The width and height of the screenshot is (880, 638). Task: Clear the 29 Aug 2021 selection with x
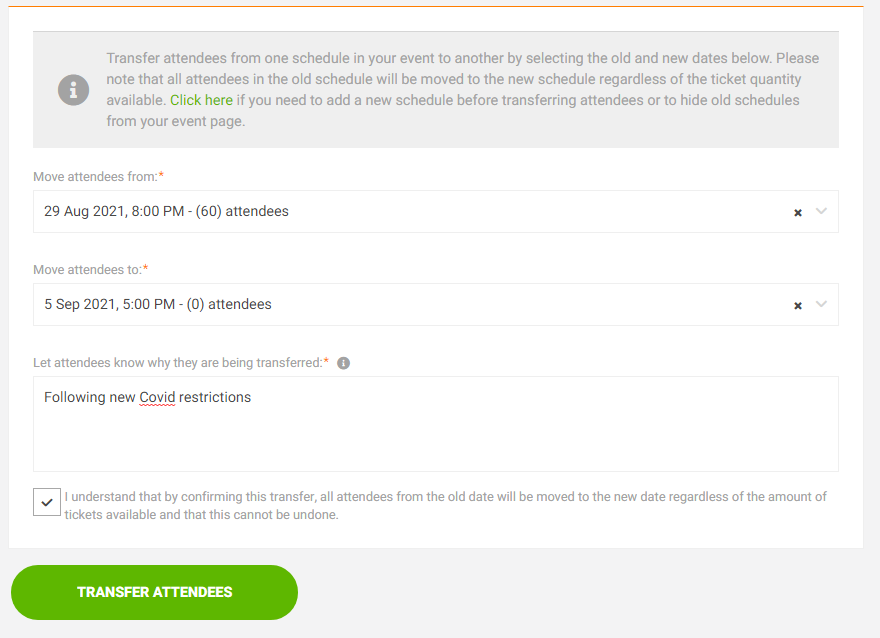[x=798, y=212]
